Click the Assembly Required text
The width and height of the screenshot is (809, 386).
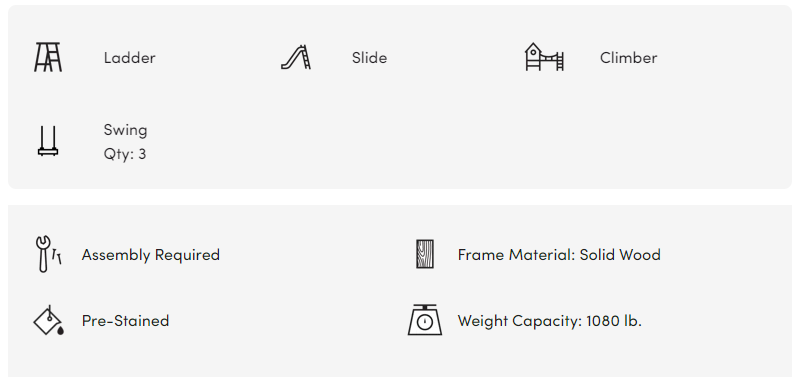click(x=151, y=255)
